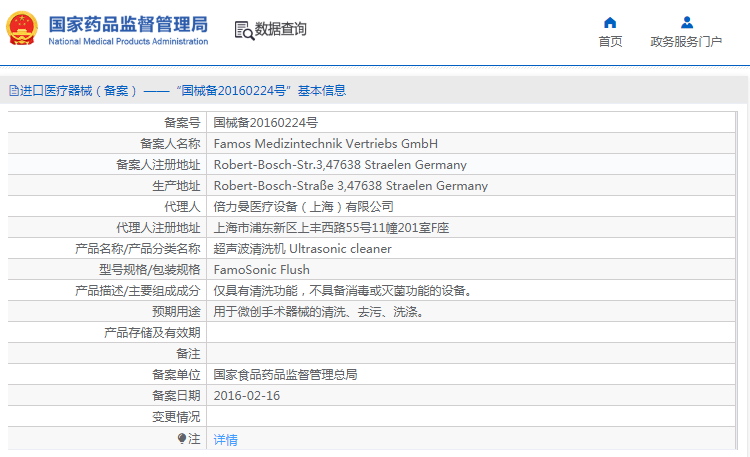The image size is (750, 457).
Task: Select 国家食品药品监督管理总局 value
Action: point(285,375)
